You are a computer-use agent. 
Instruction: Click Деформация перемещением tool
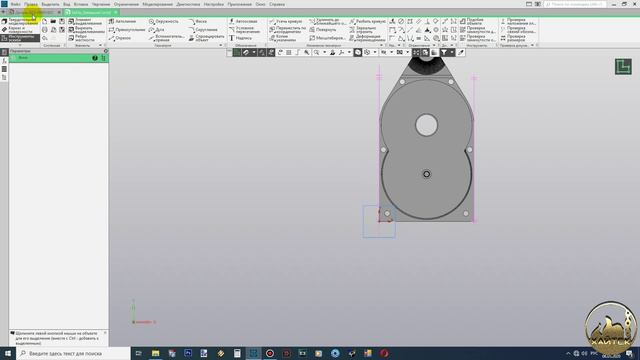pyautogui.click(x=367, y=38)
